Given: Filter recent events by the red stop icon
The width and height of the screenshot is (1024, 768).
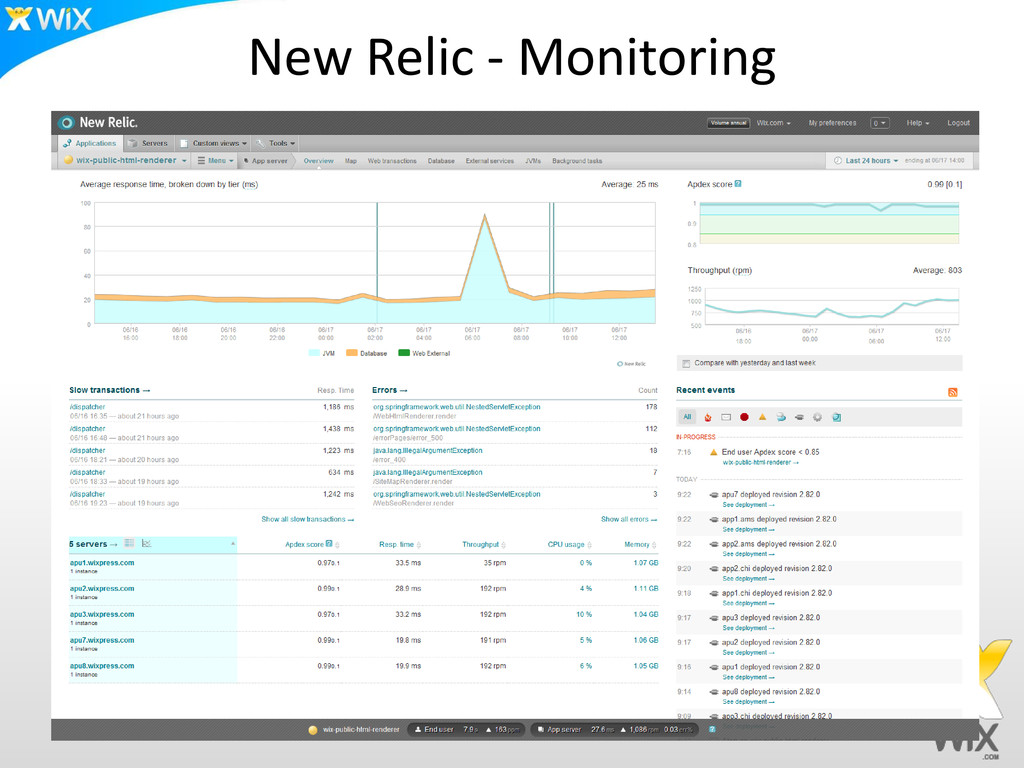Looking at the screenshot, I should click(744, 417).
